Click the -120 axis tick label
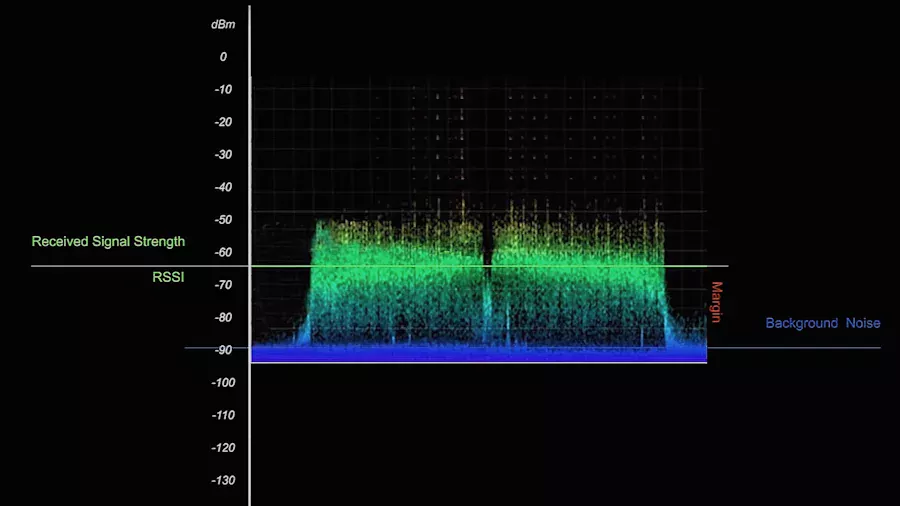The image size is (900, 506). tap(223, 448)
